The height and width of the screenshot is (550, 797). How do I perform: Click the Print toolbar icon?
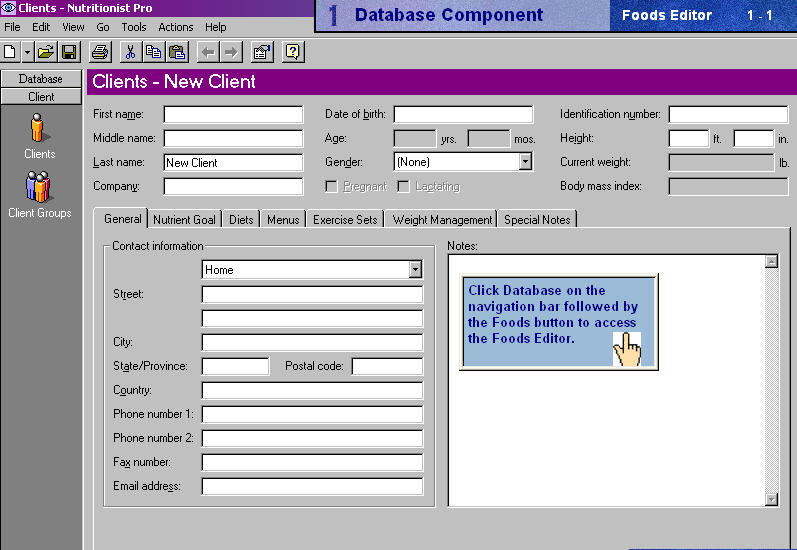100,52
